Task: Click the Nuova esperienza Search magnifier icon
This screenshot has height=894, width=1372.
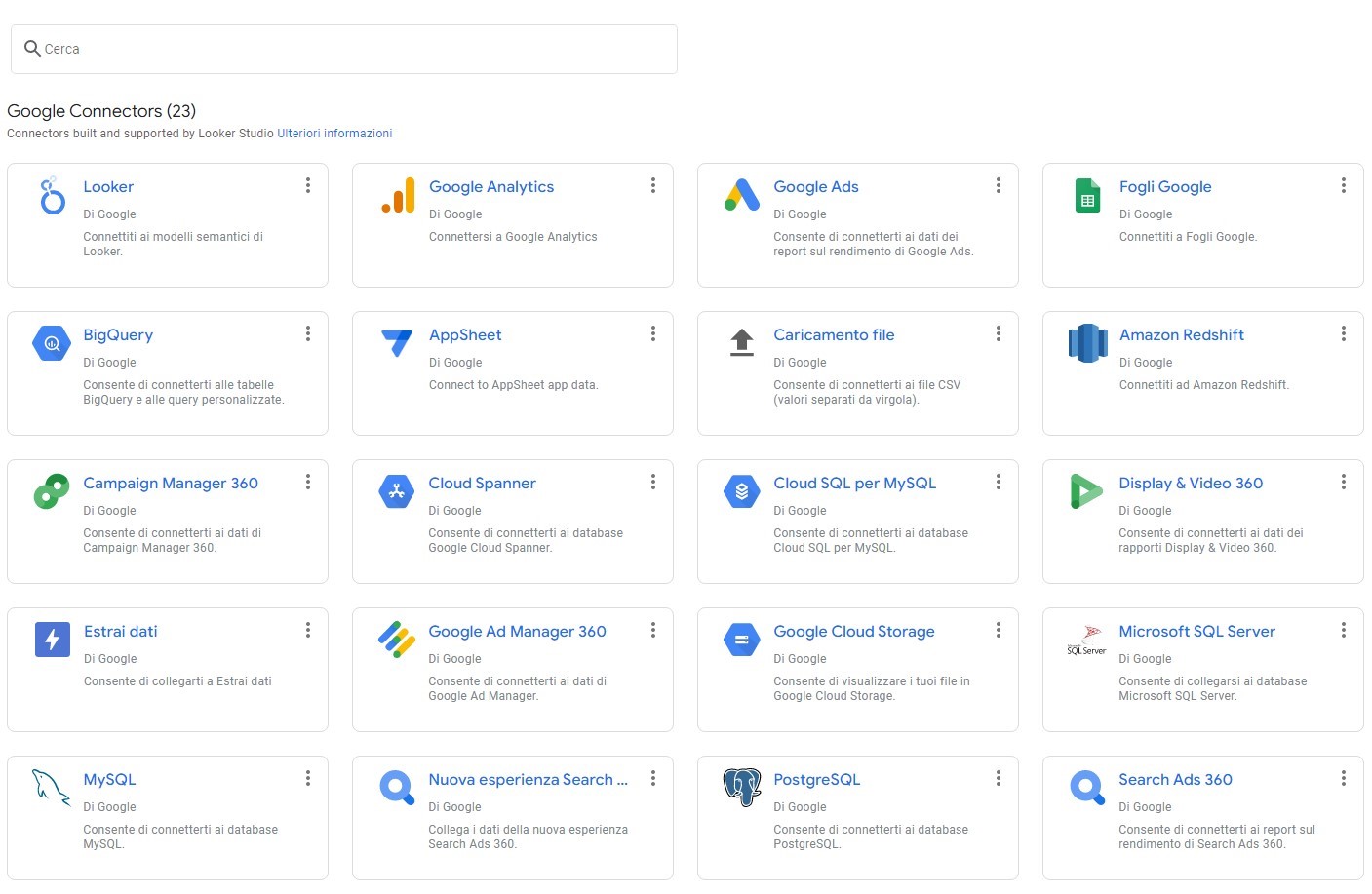Action: click(397, 788)
